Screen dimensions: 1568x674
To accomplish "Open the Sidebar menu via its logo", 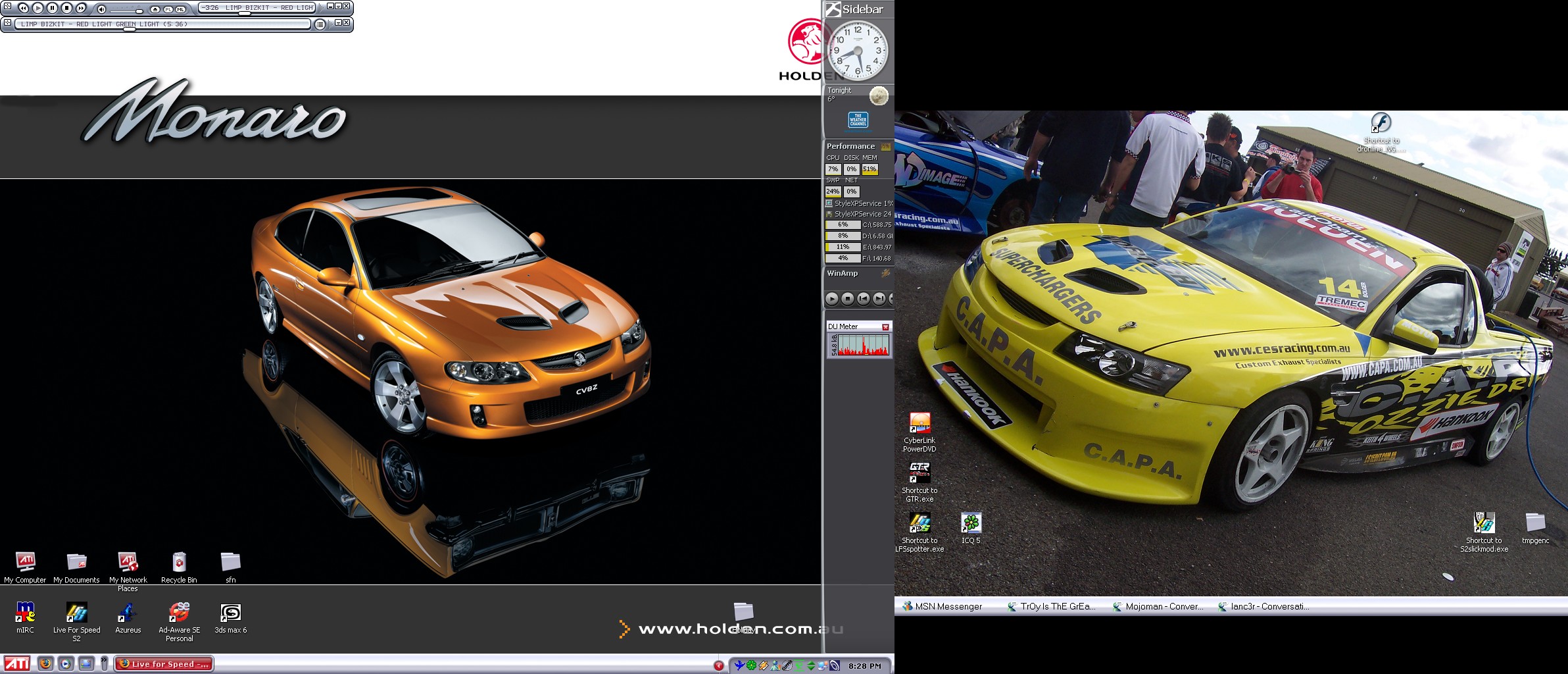I will [x=833, y=9].
